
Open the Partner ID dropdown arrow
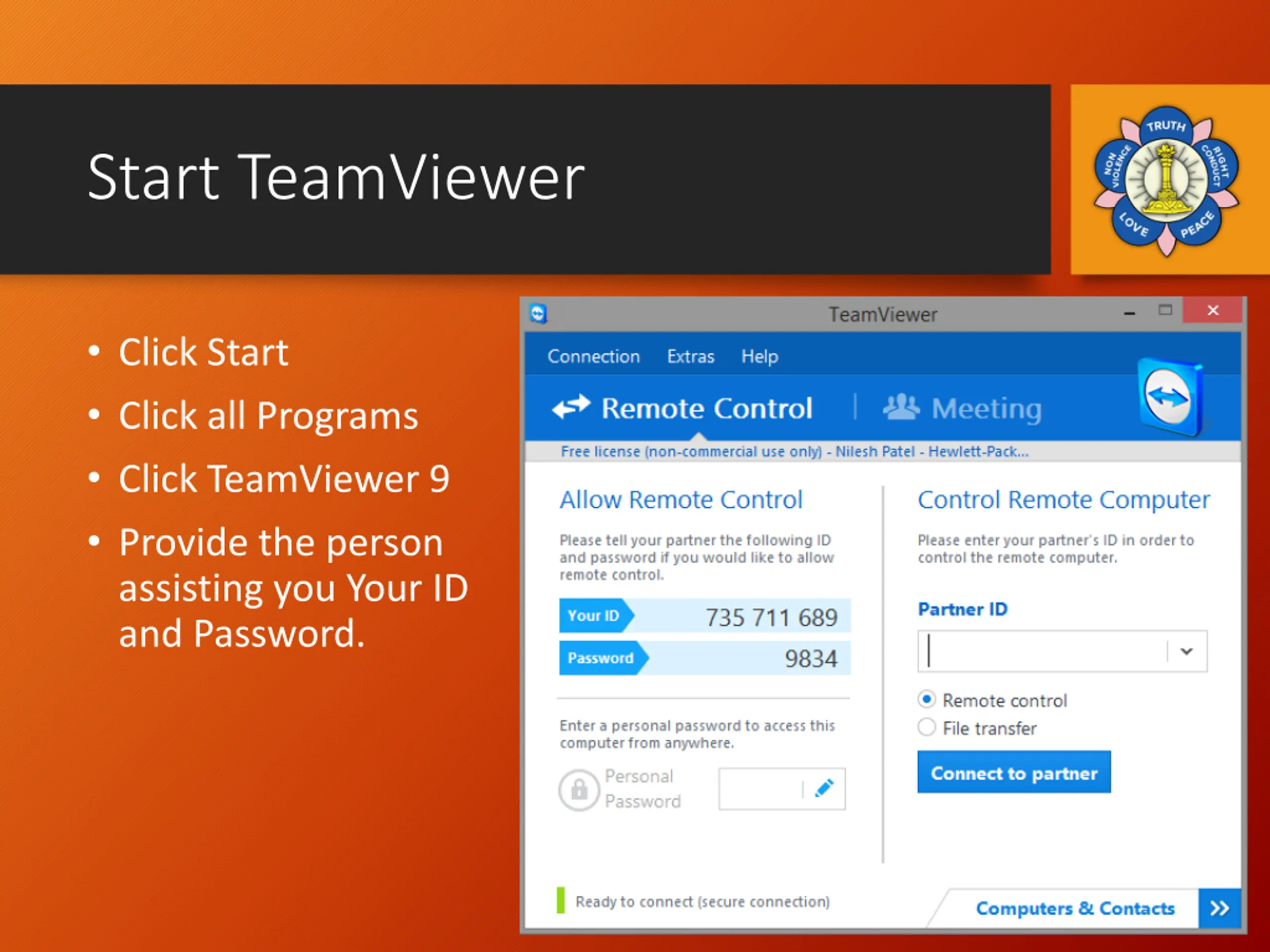1186,651
